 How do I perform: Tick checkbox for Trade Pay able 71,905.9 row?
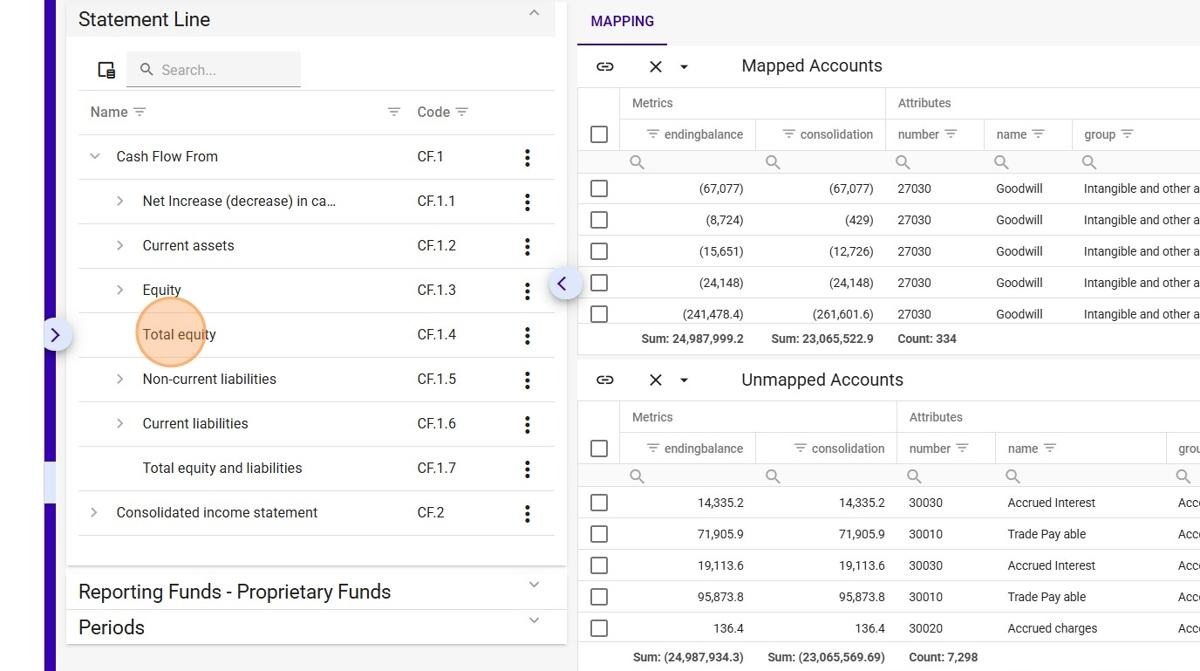point(599,534)
